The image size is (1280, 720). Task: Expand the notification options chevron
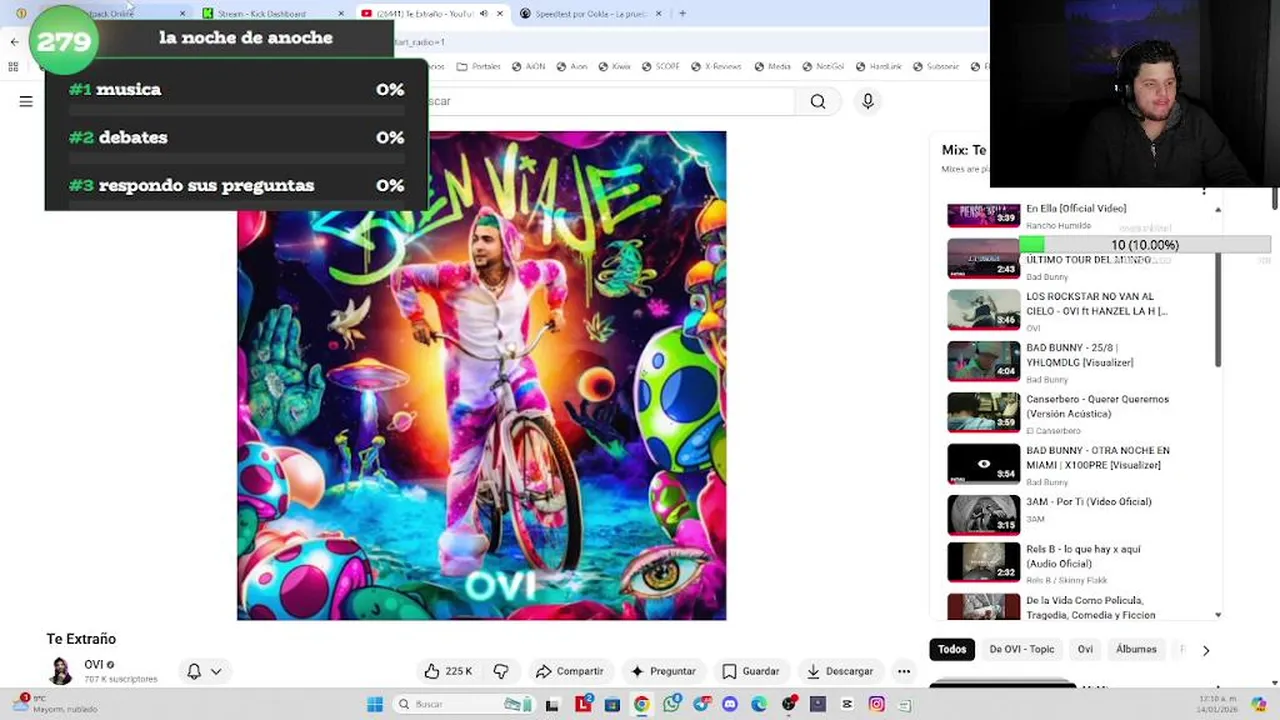215,671
